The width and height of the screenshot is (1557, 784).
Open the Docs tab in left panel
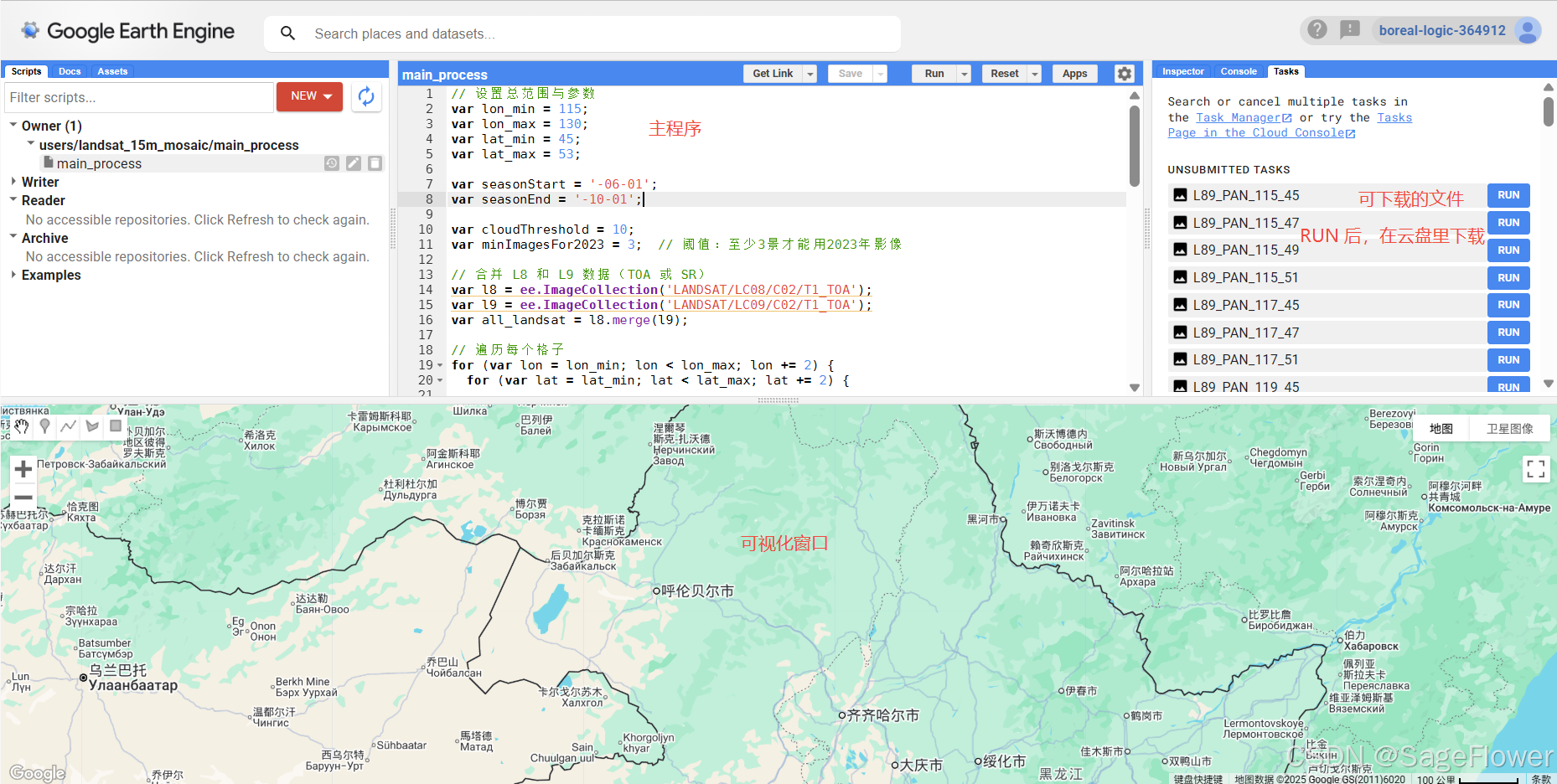[69, 71]
